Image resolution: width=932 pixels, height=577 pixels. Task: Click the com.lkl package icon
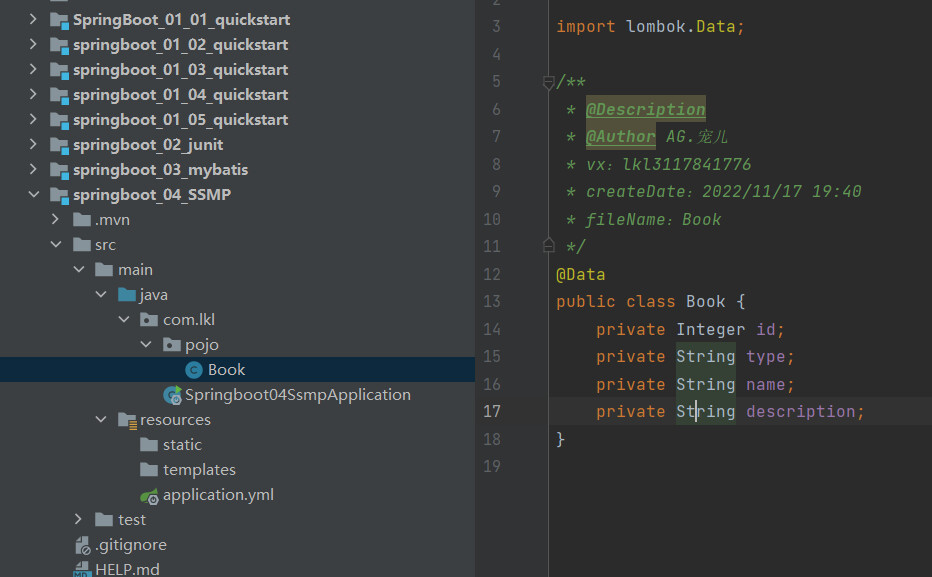pyautogui.click(x=149, y=320)
